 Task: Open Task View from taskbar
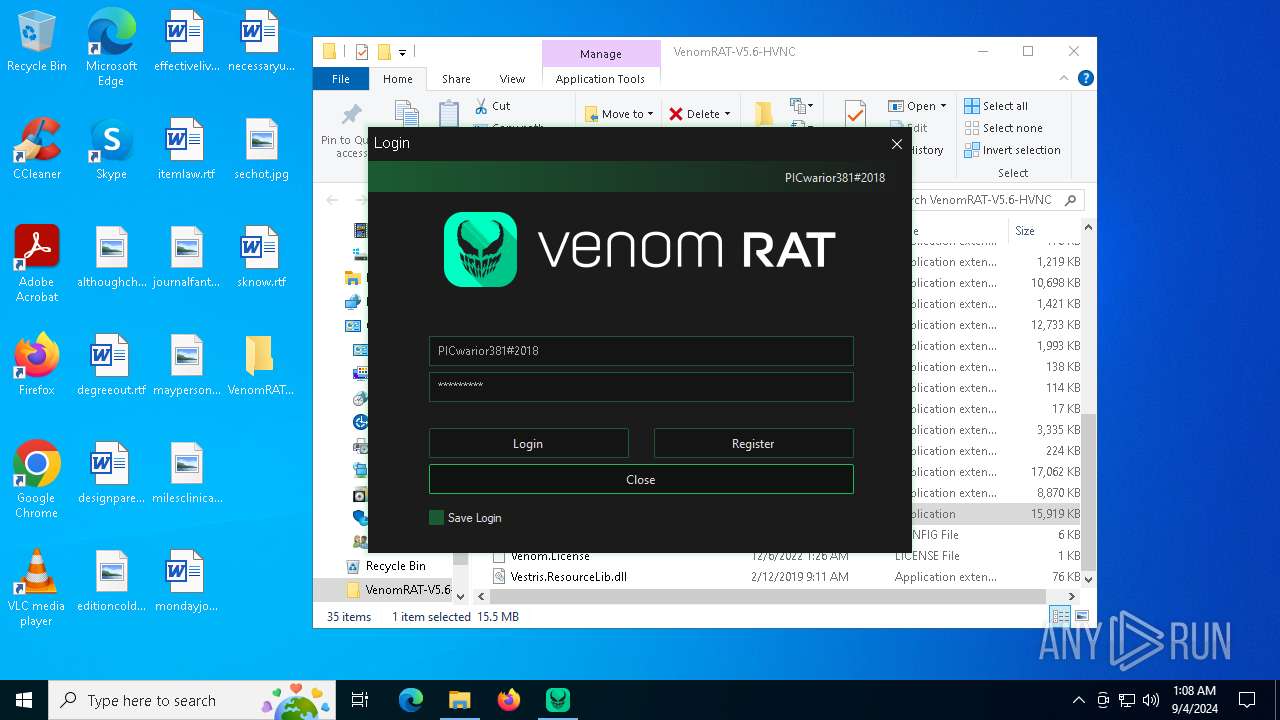pyautogui.click(x=360, y=700)
